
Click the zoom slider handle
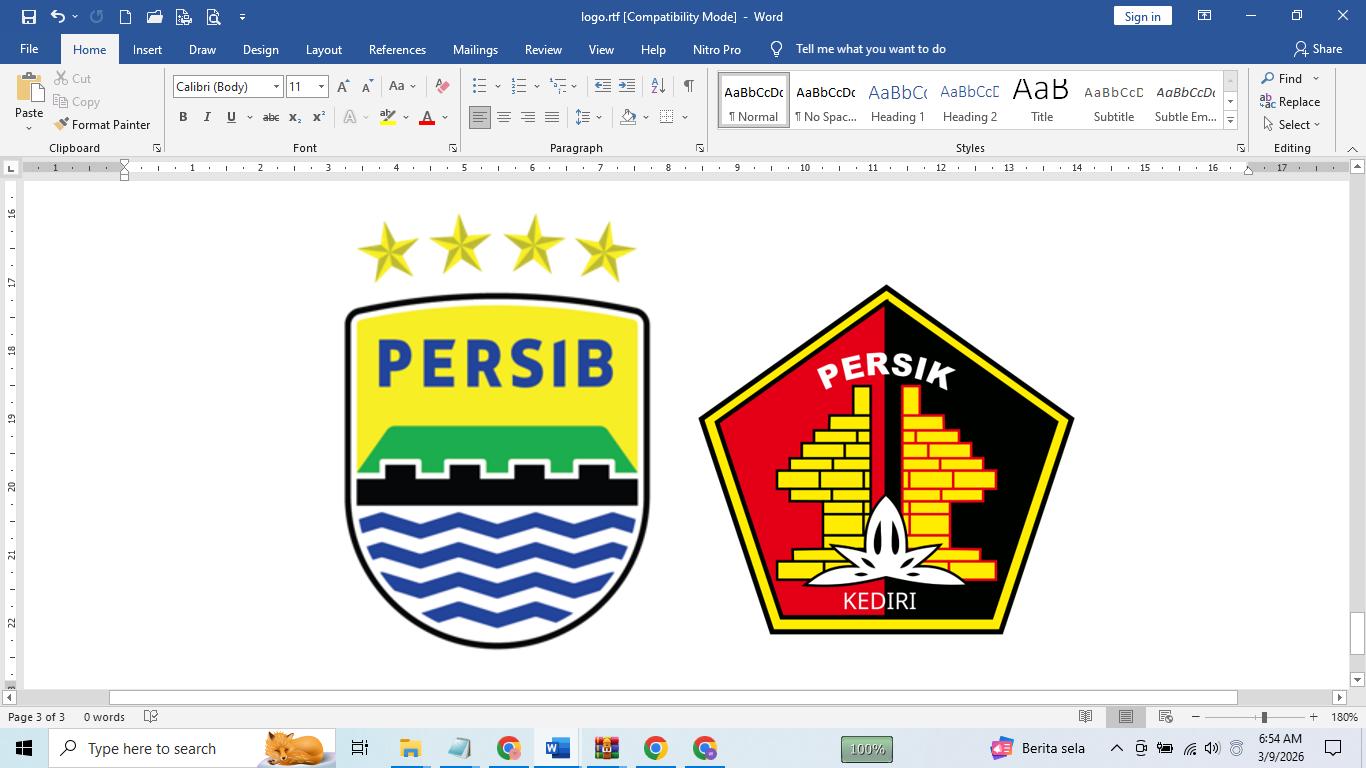click(1264, 717)
